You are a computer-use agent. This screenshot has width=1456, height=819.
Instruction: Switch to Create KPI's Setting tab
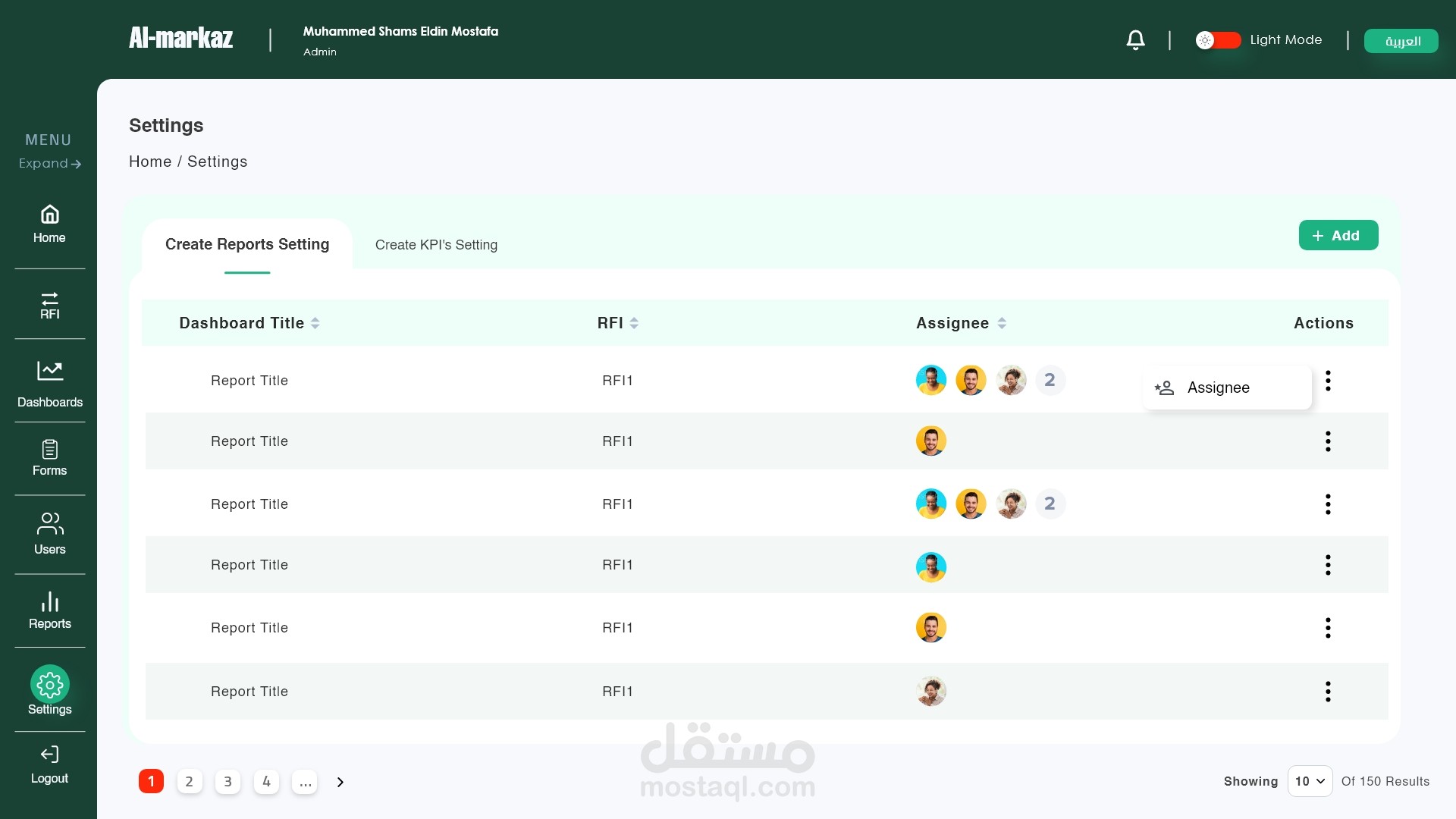pyautogui.click(x=436, y=245)
